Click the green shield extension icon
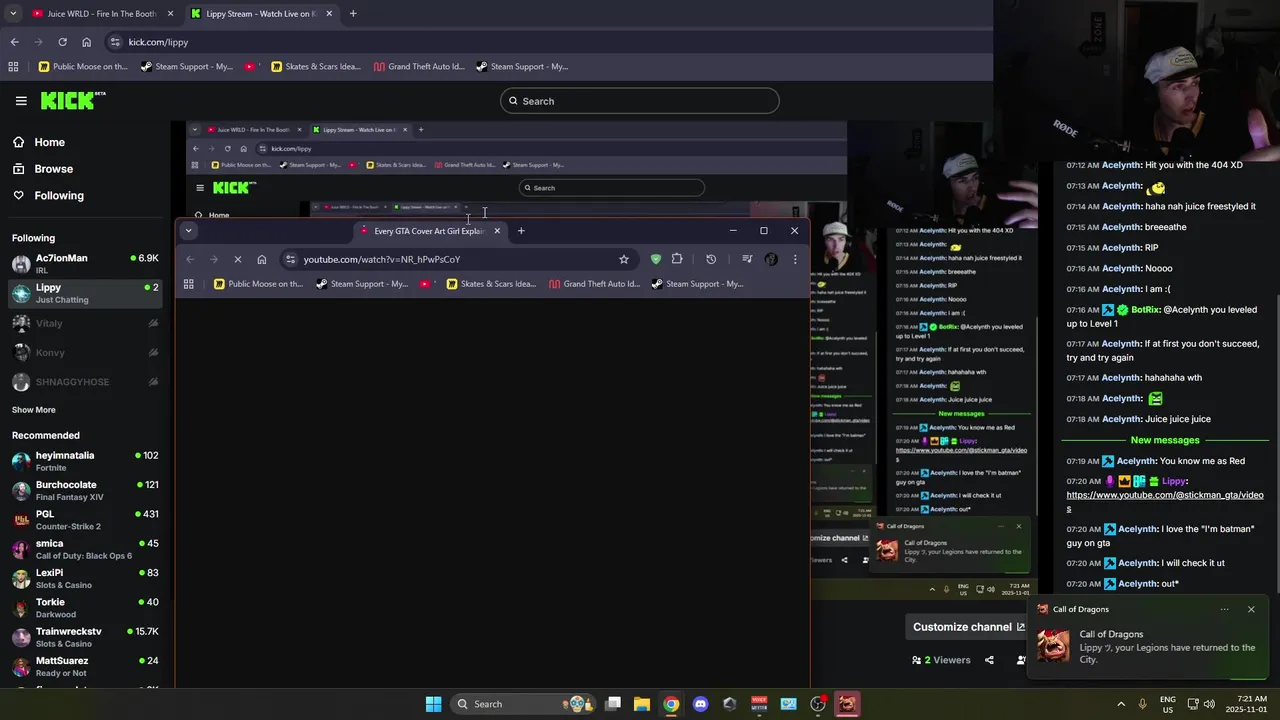The width and height of the screenshot is (1280, 720). point(655,259)
